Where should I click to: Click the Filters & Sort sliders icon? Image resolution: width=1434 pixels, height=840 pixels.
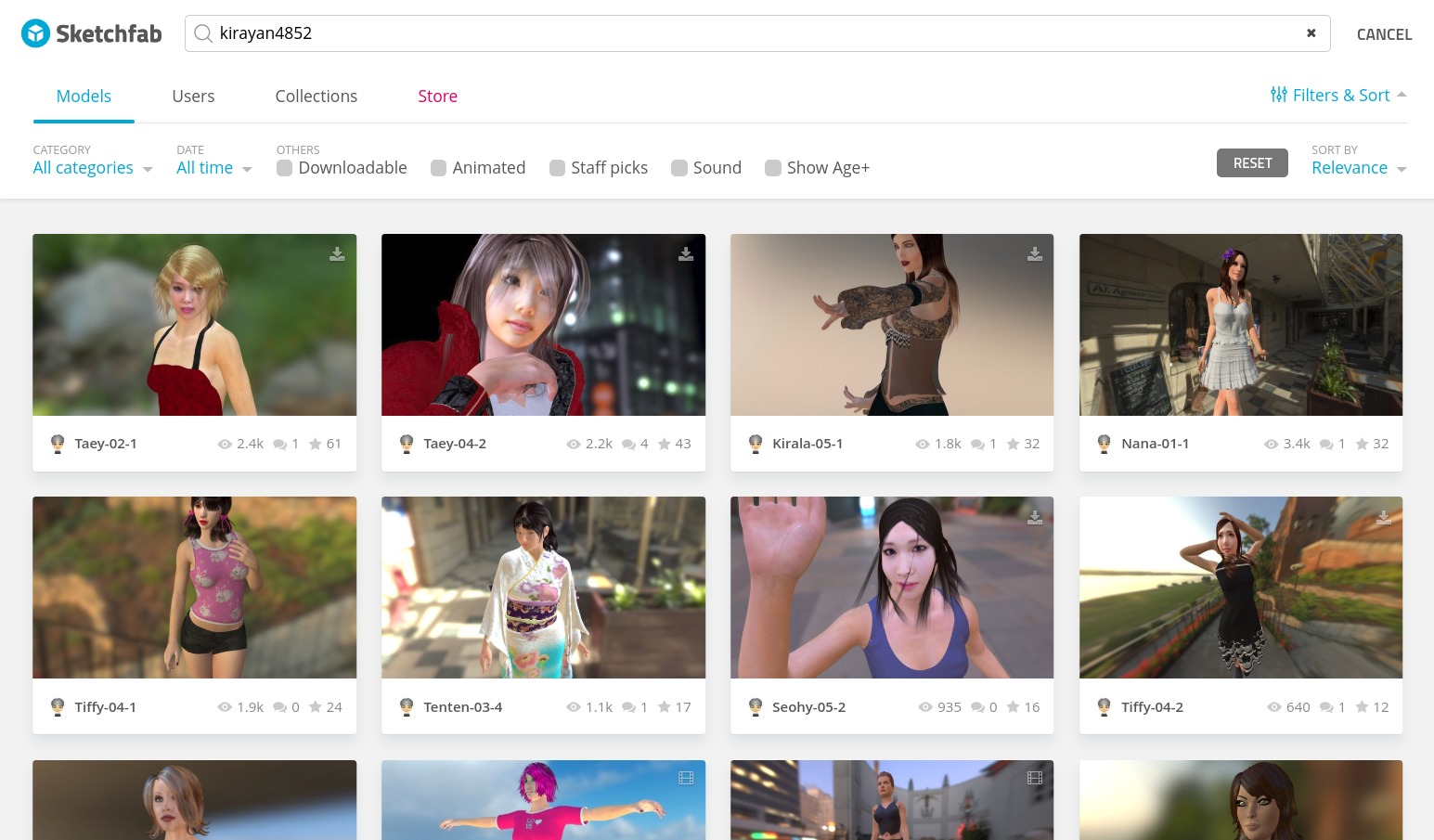pyautogui.click(x=1279, y=95)
